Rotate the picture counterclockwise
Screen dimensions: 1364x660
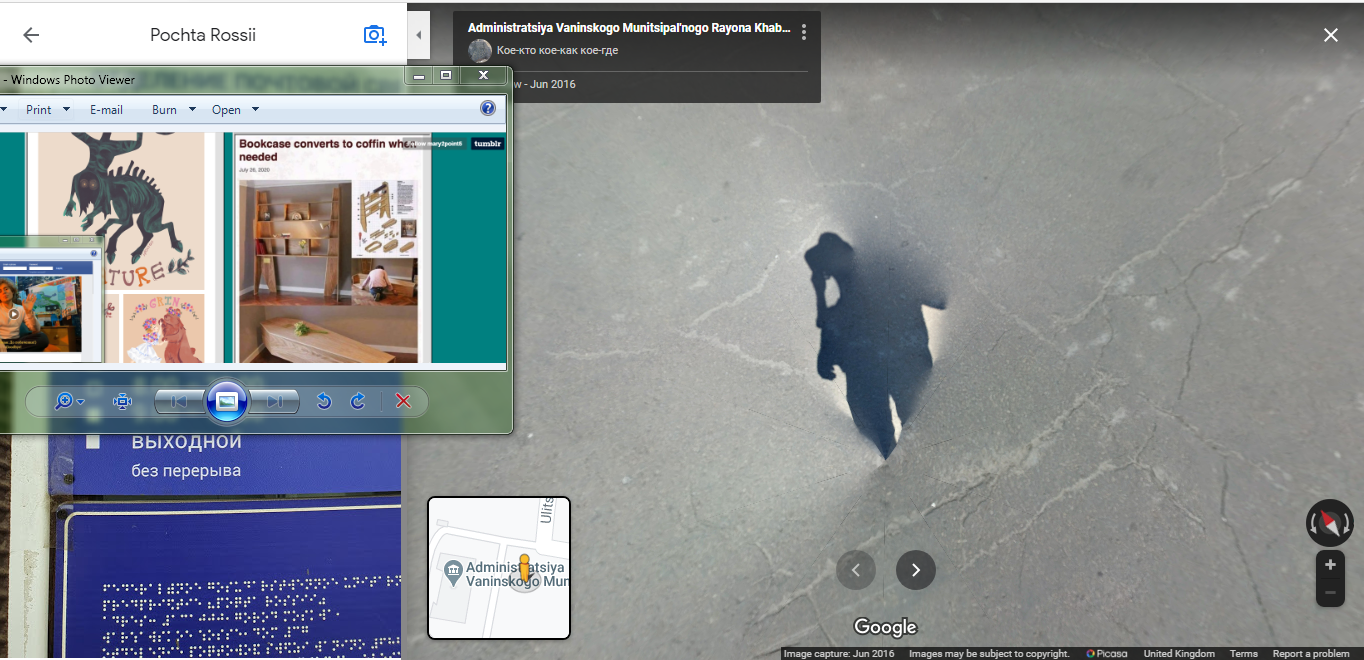323,401
